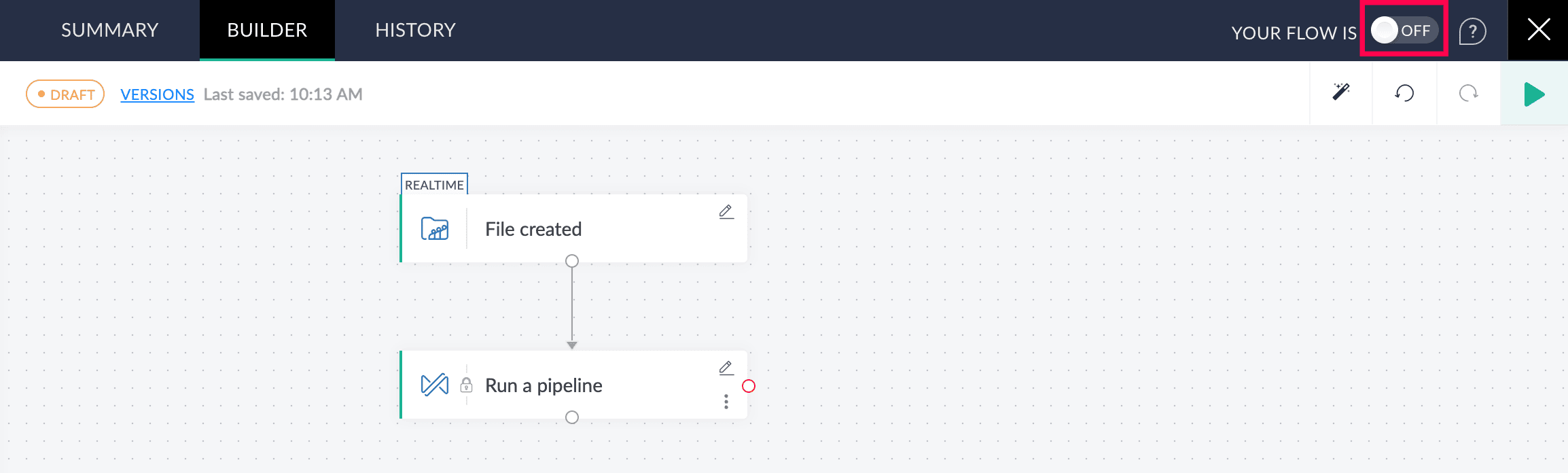The width and height of the screenshot is (1568, 473).
Task: Select the BUILDER tab
Action: (x=267, y=30)
